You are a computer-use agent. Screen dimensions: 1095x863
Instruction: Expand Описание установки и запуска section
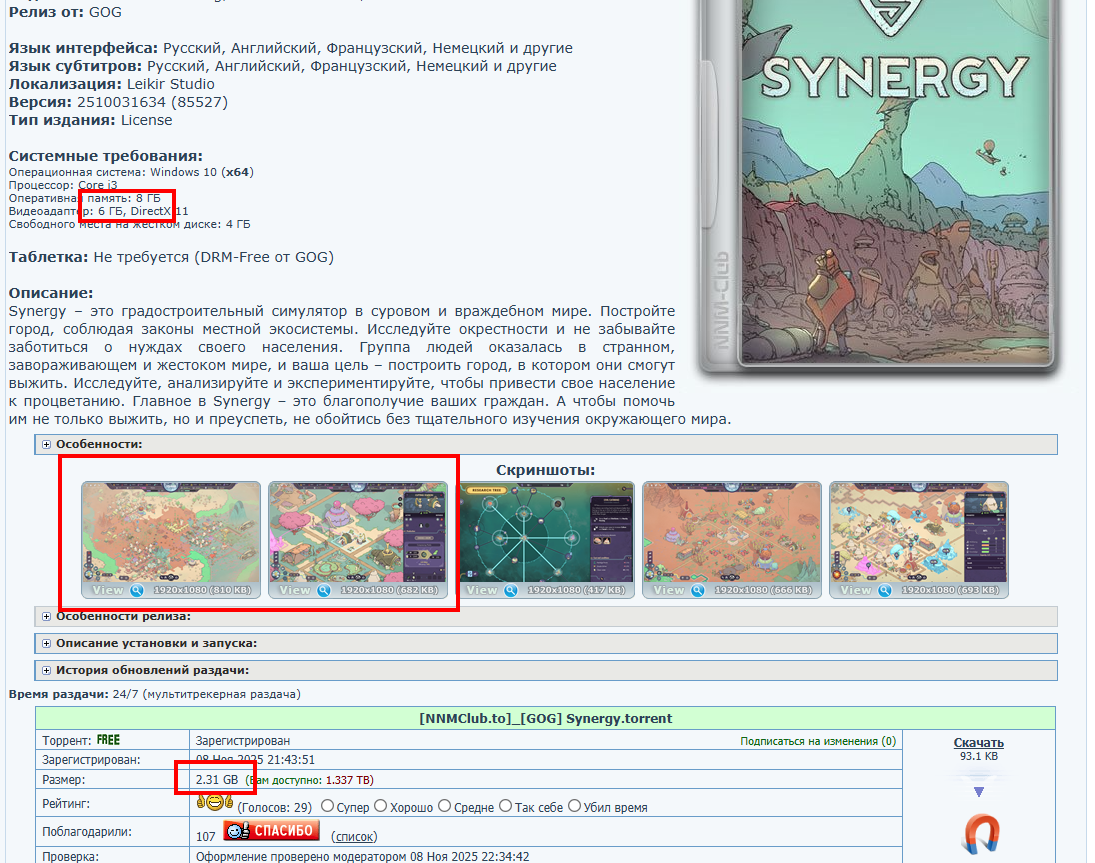click(x=46, y=644)
